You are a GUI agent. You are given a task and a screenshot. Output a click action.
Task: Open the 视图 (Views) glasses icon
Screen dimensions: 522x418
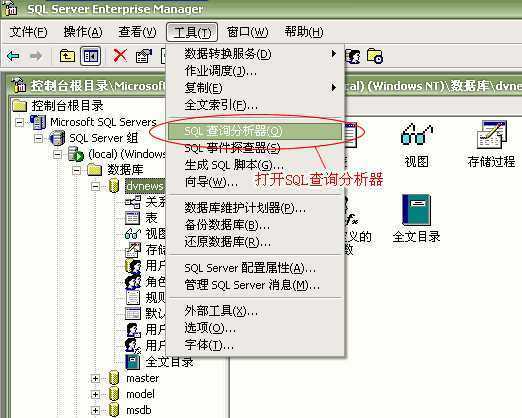pyautogui.click(x=416, y=135)
